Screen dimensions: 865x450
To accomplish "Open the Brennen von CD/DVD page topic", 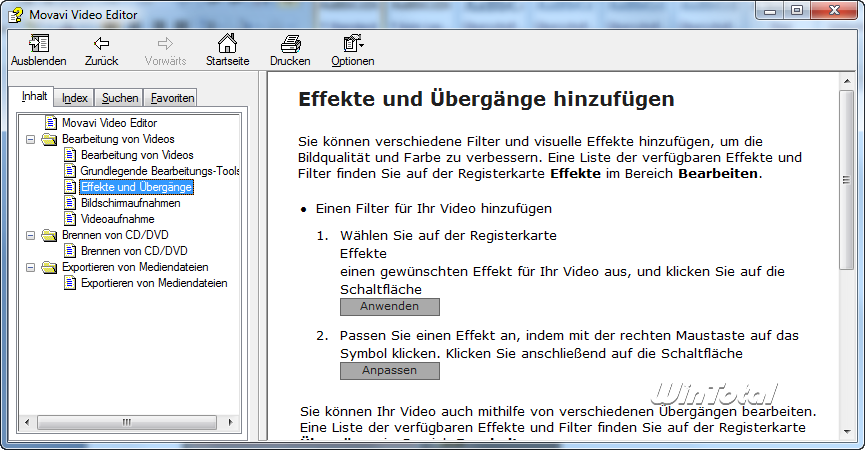I will tap(134, 251).
